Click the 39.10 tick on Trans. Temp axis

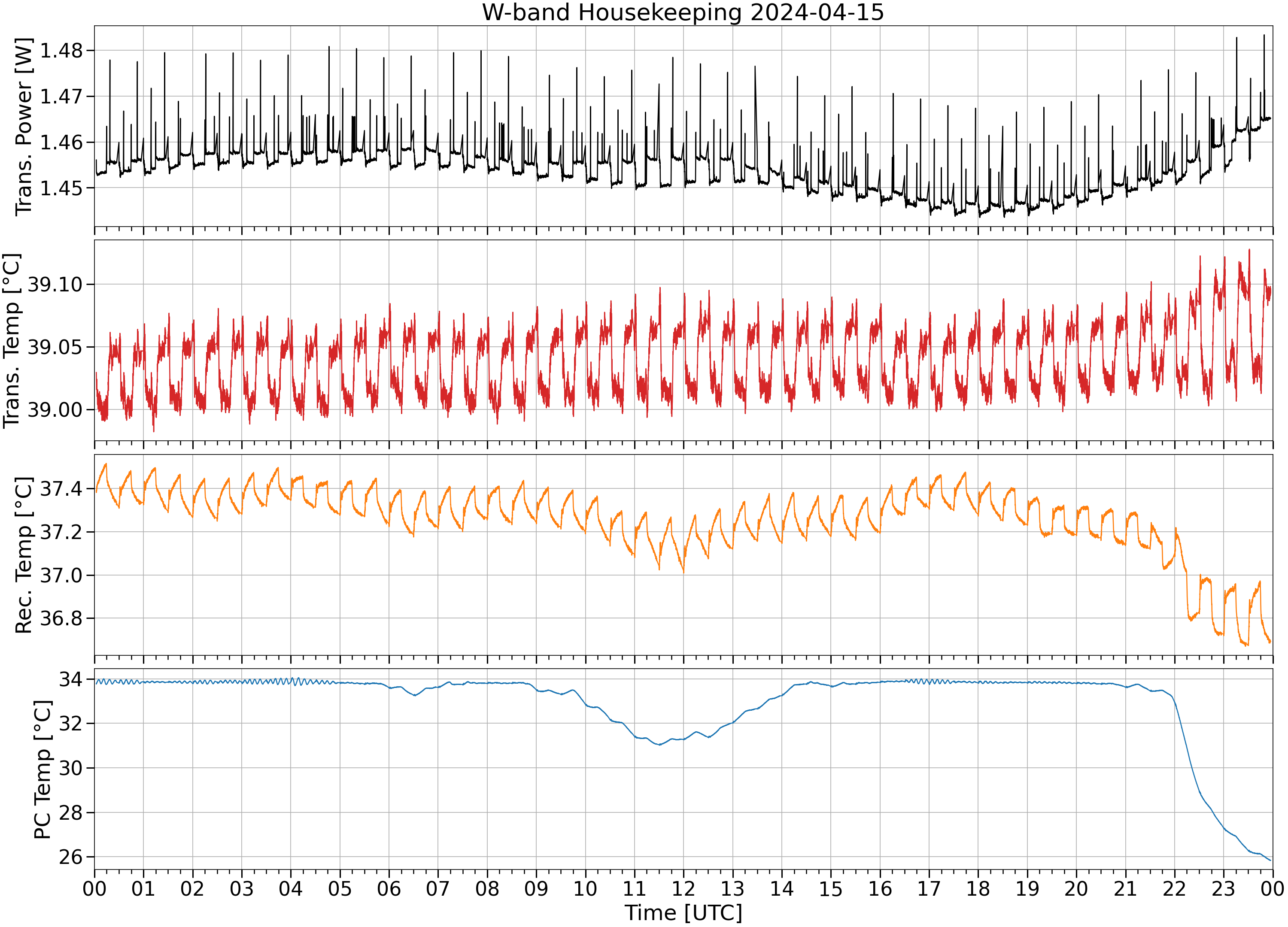point(55,285)
